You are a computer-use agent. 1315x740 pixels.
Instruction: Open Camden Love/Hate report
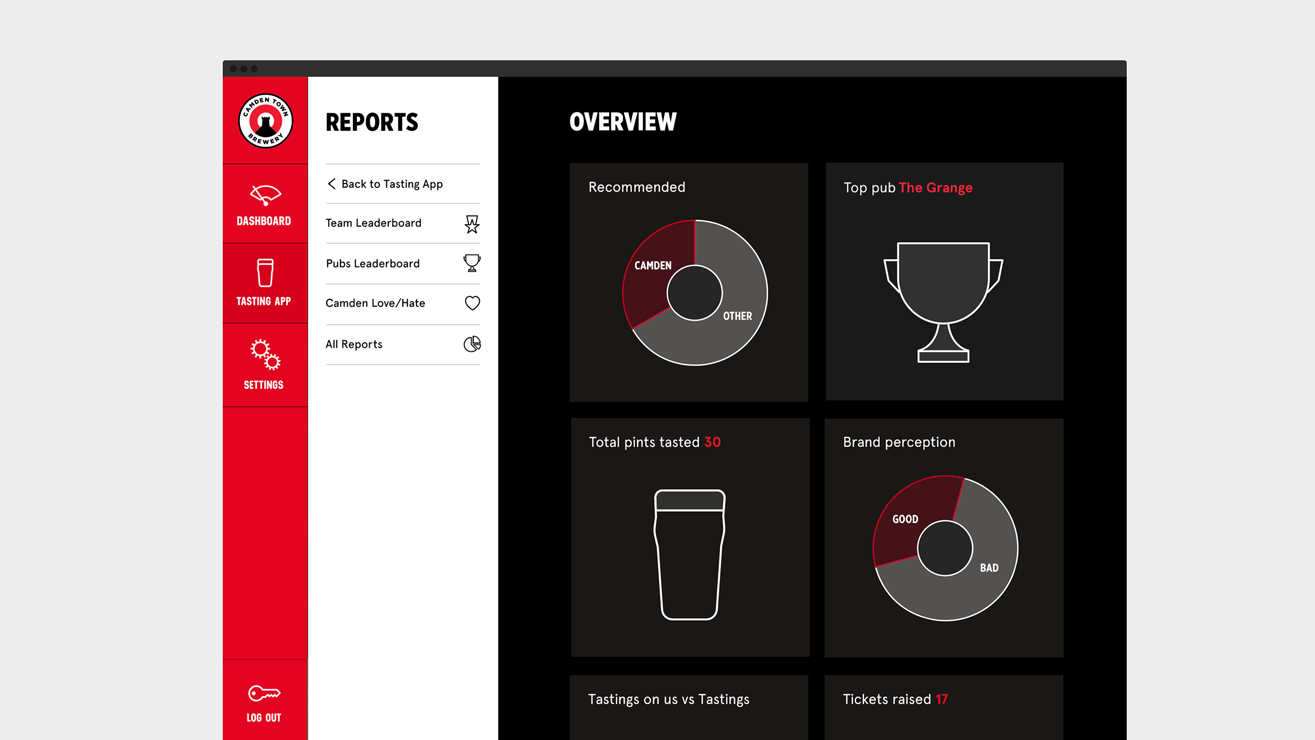[x=402, y=303]
